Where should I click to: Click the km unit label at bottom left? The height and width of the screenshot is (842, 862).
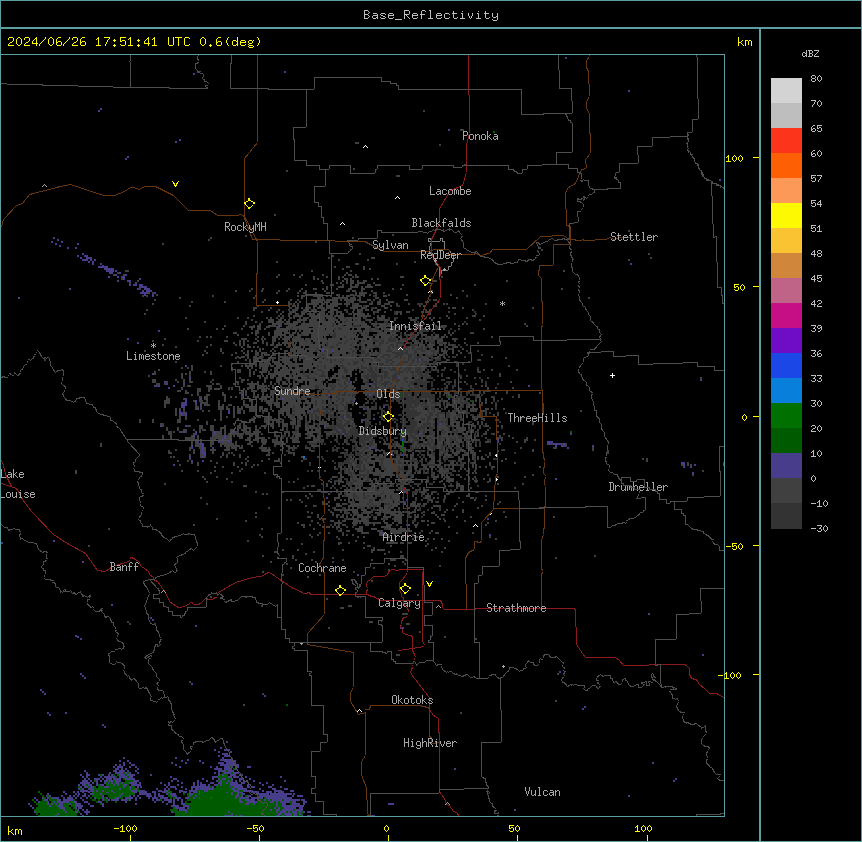(15, 830)
